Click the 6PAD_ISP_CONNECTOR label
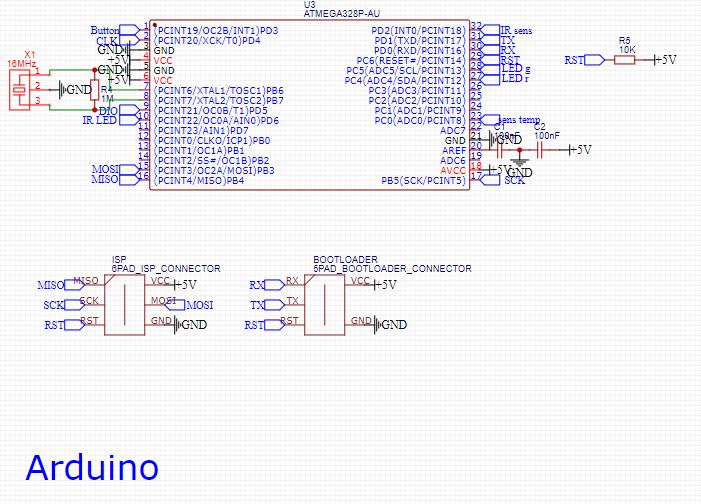Image resolution: width=701 pixels, height=504 pixels. tap(166, 269)
